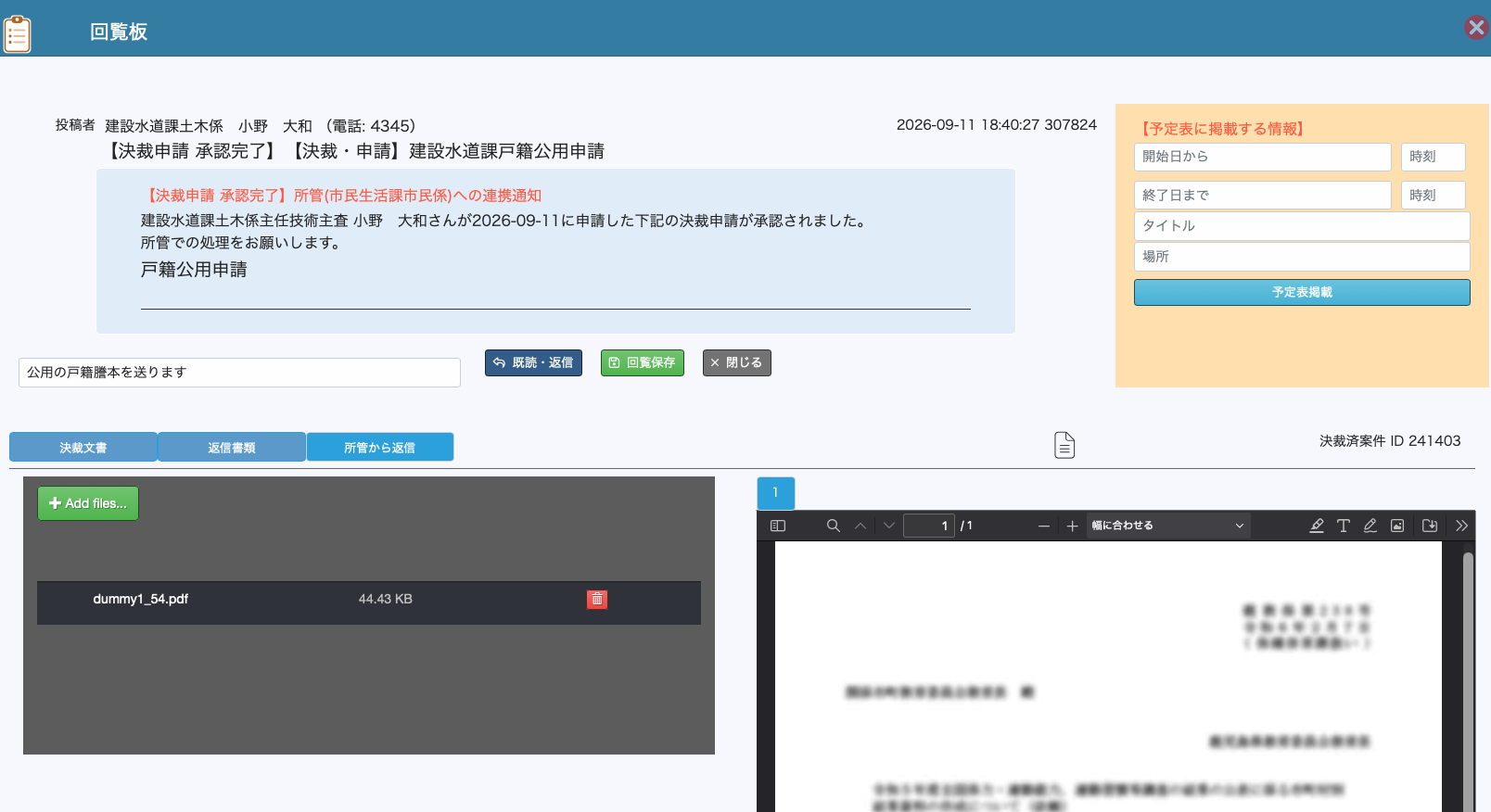This screenshot has width=1491, height=812.
Task: Click the 閉じる button
Action: point(737,362)
